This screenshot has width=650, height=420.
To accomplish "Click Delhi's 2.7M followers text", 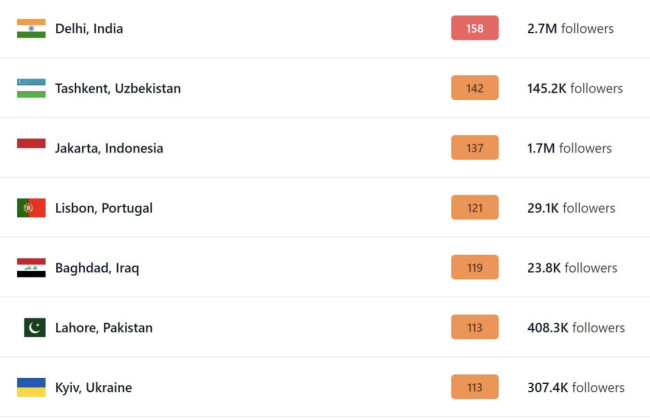I will coord(570,28).
